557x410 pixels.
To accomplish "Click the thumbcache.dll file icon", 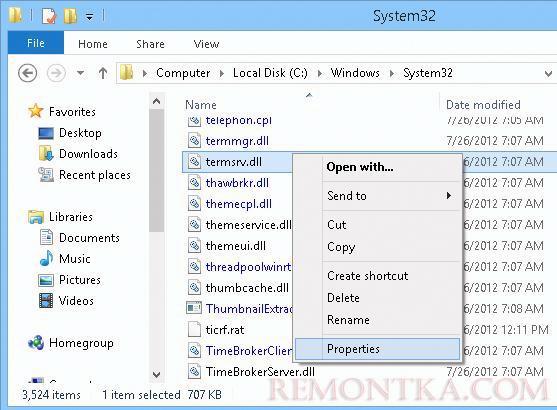I will 194,288.
